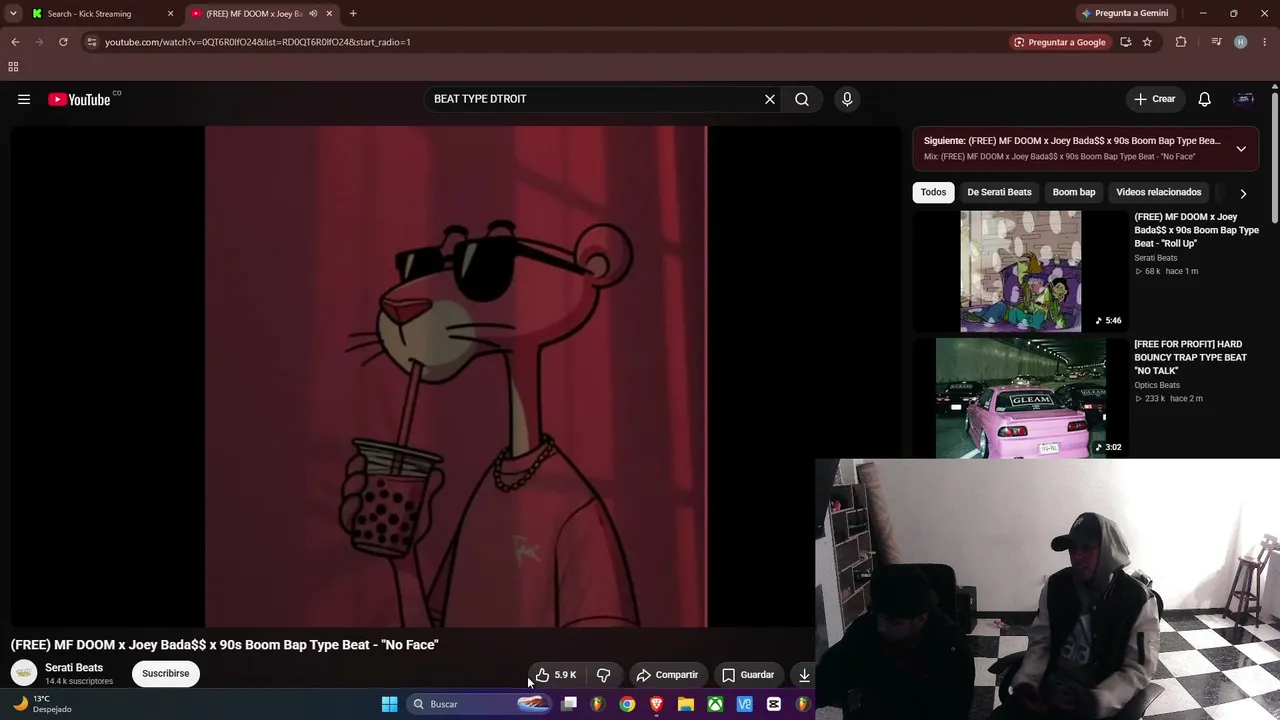Select the Todos filter chip
This screenshot has width=1280, height=720.
[x=933, y=192]
